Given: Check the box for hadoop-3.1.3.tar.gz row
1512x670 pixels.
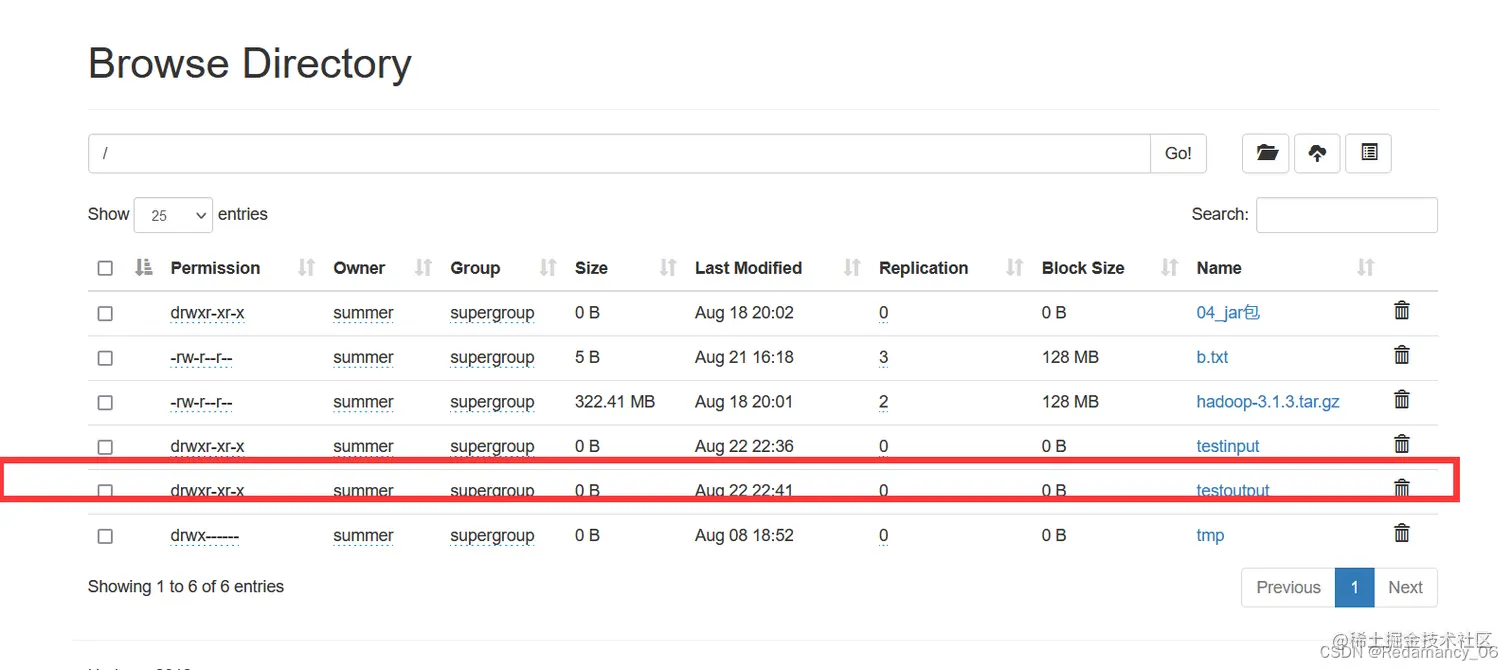Looking at the screenshot, I should [105, 403].
